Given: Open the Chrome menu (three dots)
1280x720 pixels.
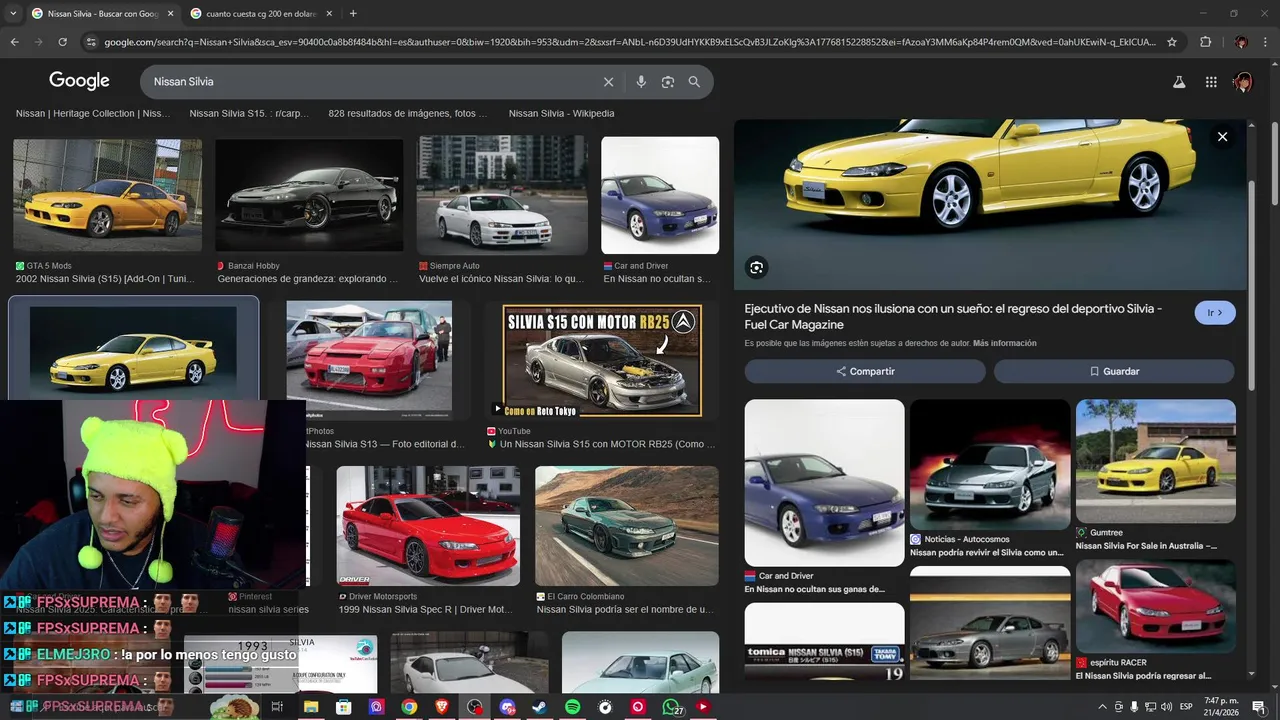Looking at the screenshot, I should tap(1265, 42).
